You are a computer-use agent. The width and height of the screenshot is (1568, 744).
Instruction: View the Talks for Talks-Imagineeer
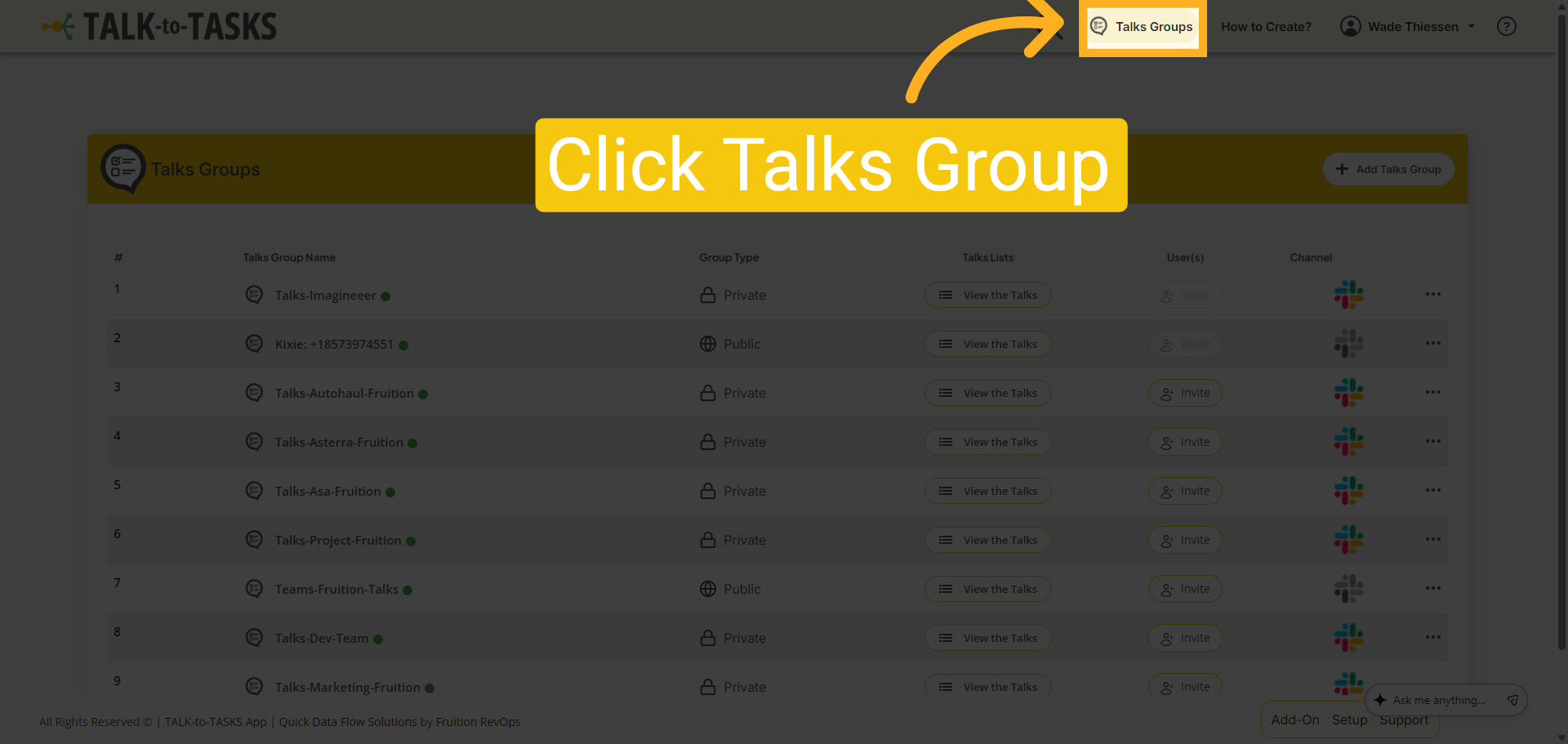987,295
